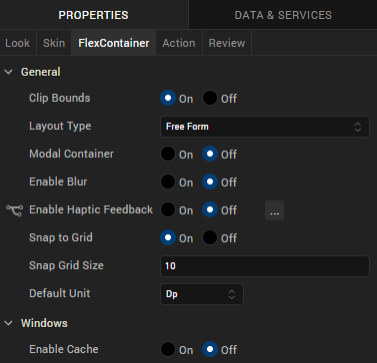Image resolution: width=377 pixels, height=363 pixels.
Task: Collapse the General section chevron
Action: tap(9, 72)
